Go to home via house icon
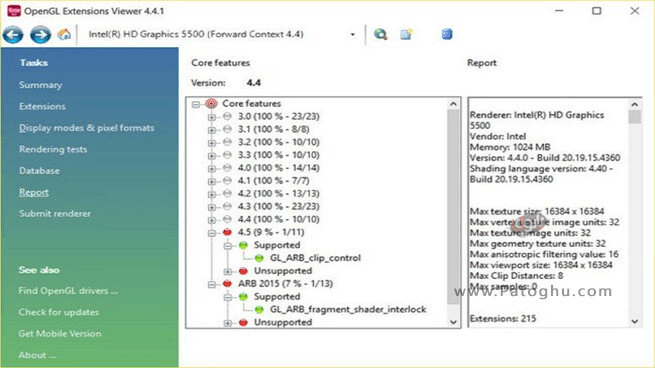655x368 pixels. pos(64,34)
